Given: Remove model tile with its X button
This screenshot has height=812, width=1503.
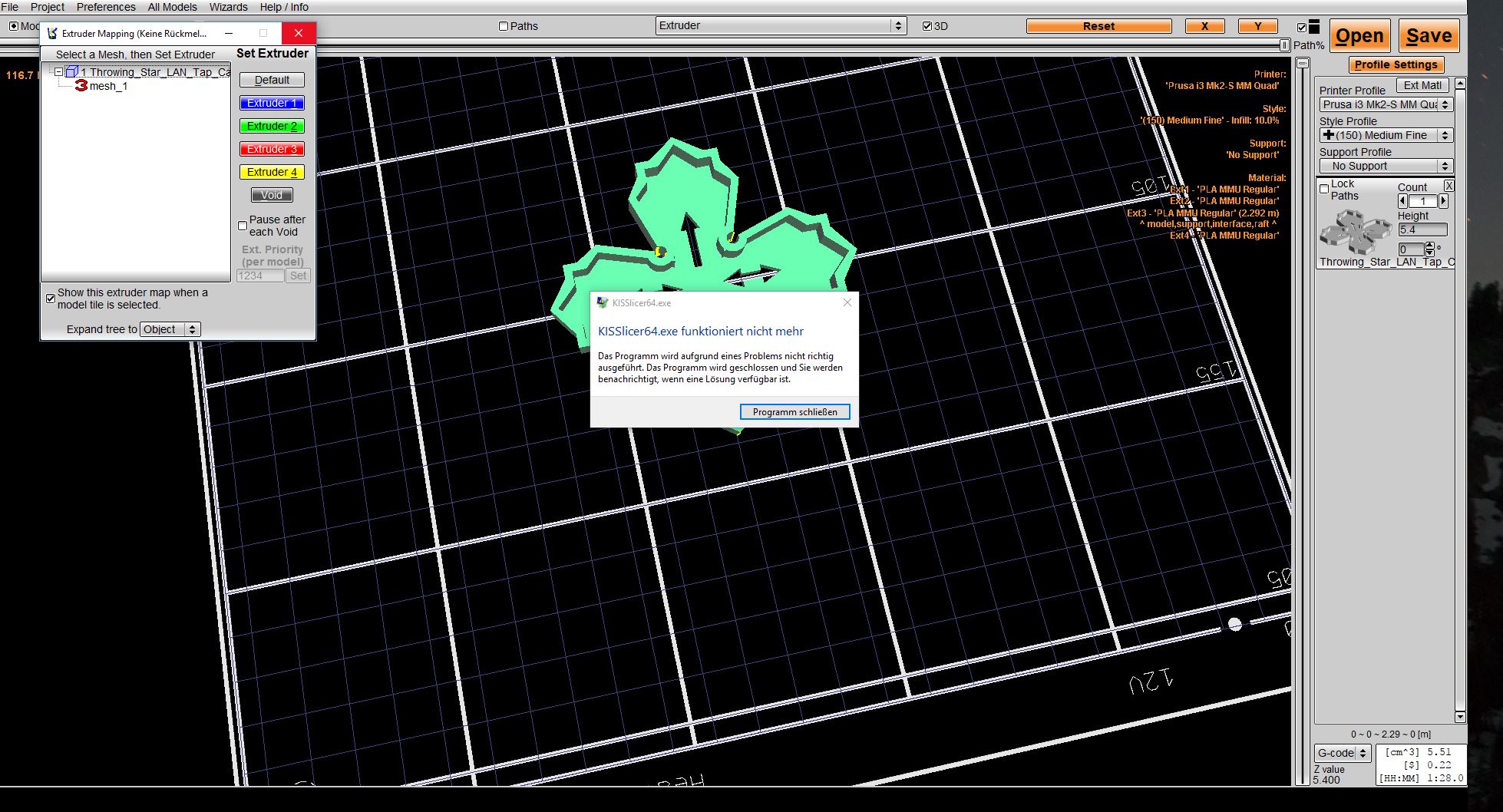Looking at the screenshot, I should pyautogui.click(x=1448, y=186).
